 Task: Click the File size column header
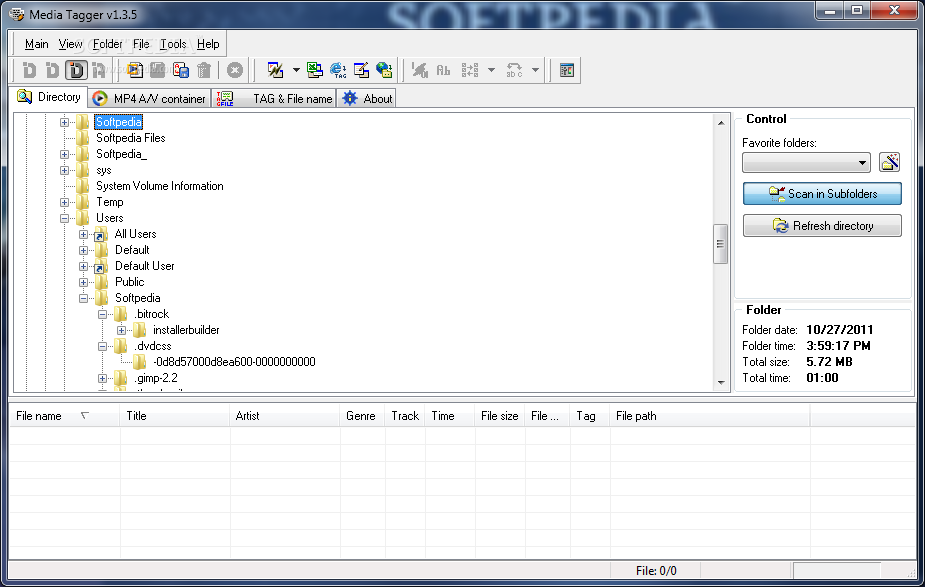pyautogui.click(x=499, y=416)
